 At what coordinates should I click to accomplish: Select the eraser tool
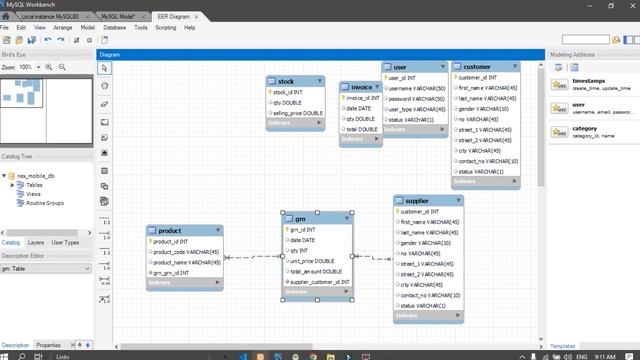[x=104, y=104]
